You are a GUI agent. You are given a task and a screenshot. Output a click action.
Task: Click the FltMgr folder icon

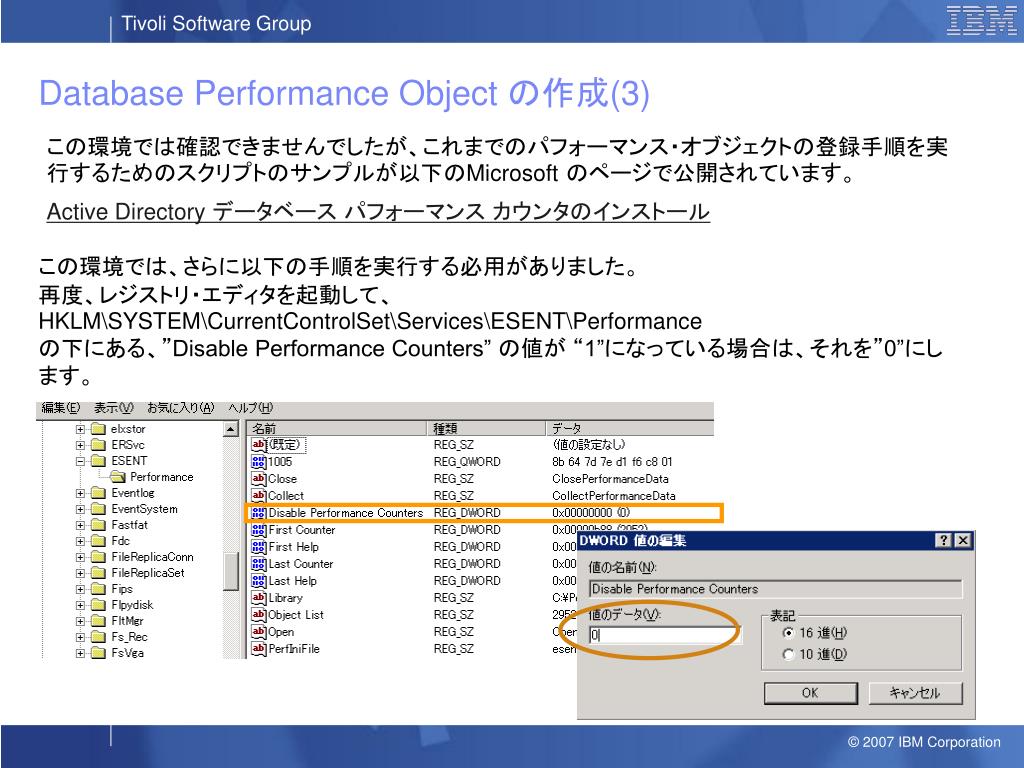(x=99, y=621)
